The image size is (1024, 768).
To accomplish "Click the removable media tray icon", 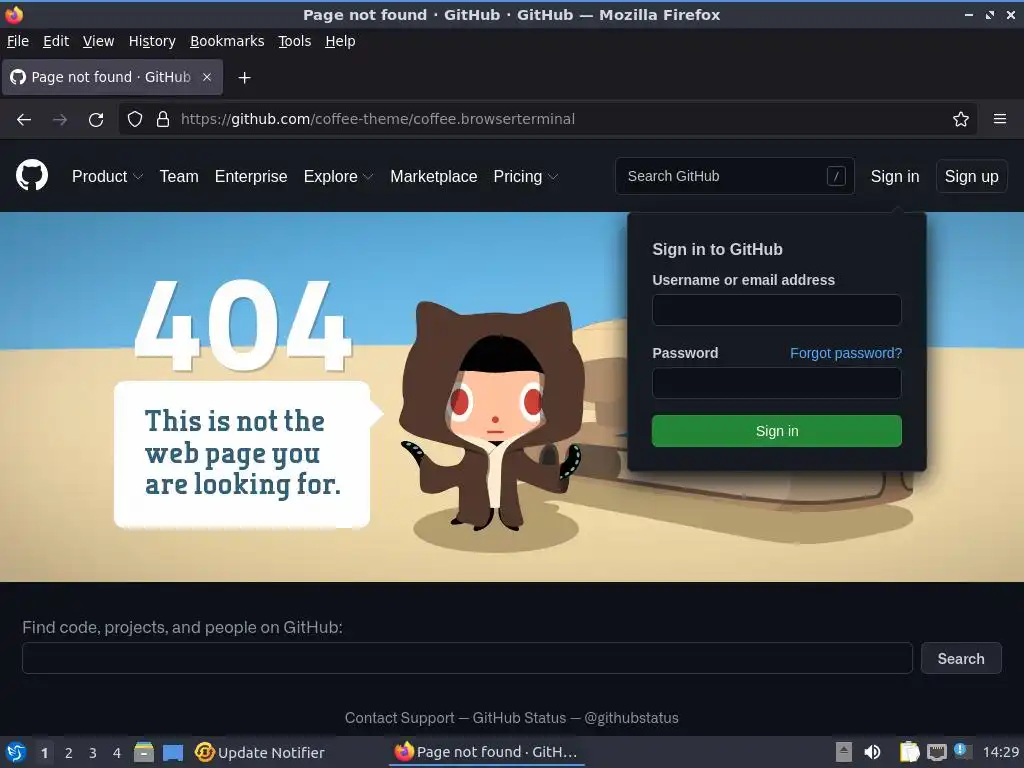I will pos(844,752).
